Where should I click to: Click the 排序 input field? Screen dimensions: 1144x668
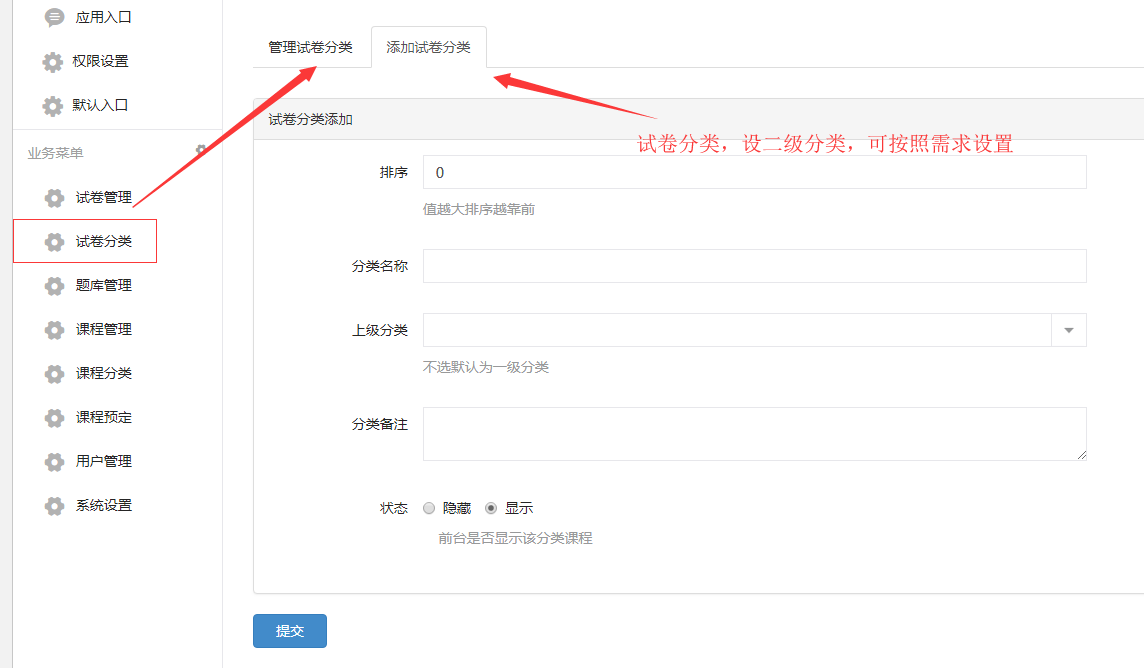(x=754, y=172)
